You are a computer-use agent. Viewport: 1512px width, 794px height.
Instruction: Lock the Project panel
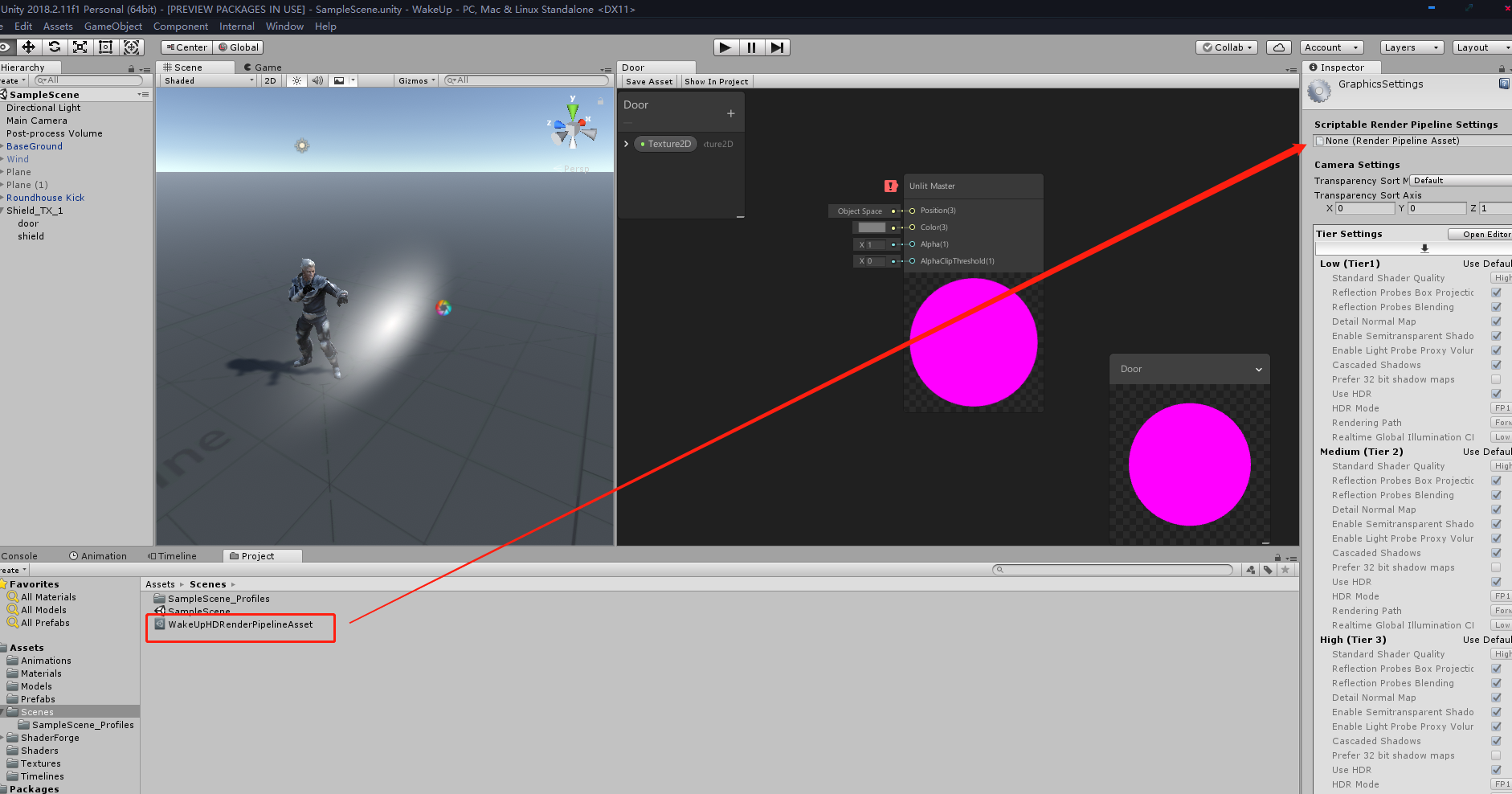pyautogui.click(x=1277, y=558)
